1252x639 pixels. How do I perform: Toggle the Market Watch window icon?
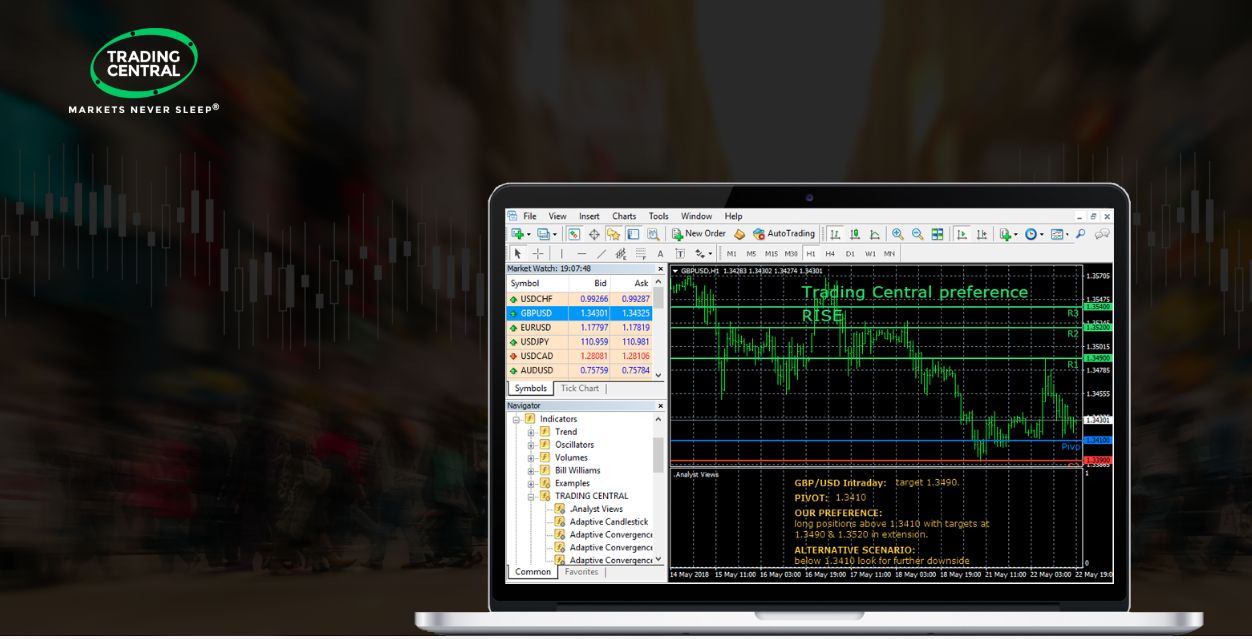tap(574, 234)
